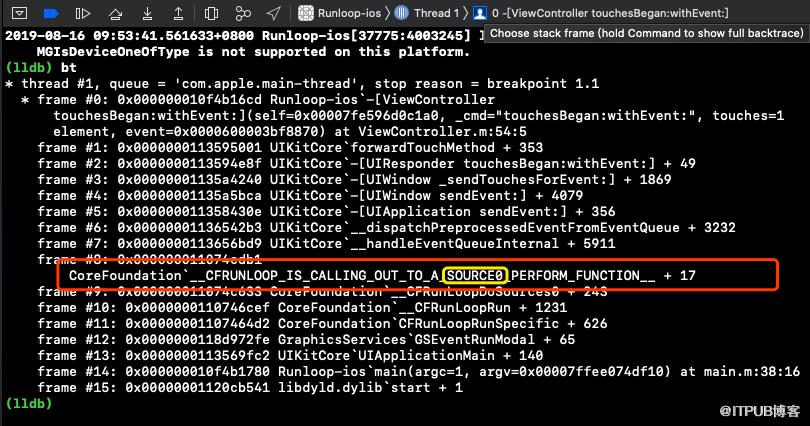Click the Thread 1 icon

pos(401,13)
